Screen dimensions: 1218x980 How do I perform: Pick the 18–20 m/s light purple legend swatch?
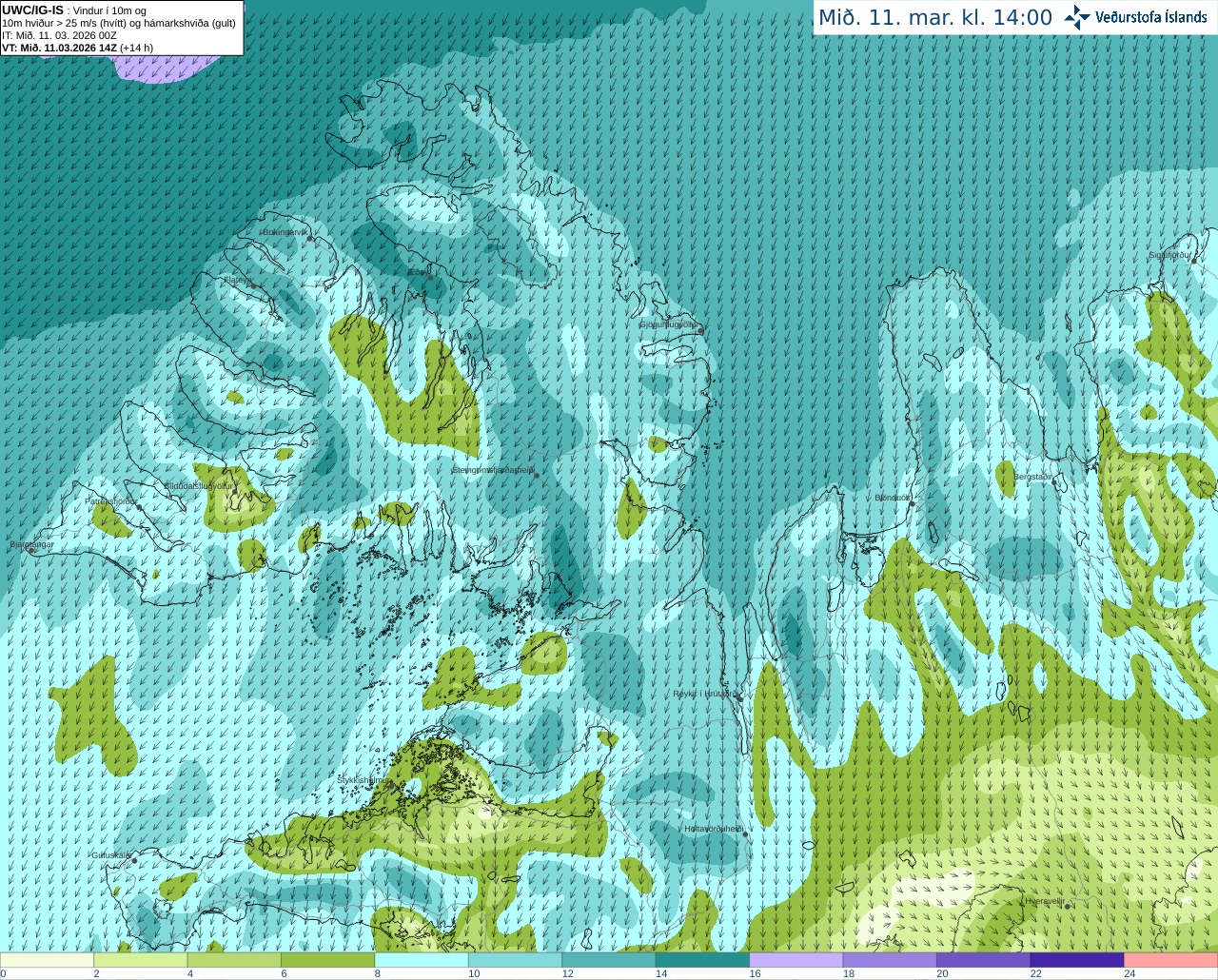pyautogui.click(x=890, y=960)
